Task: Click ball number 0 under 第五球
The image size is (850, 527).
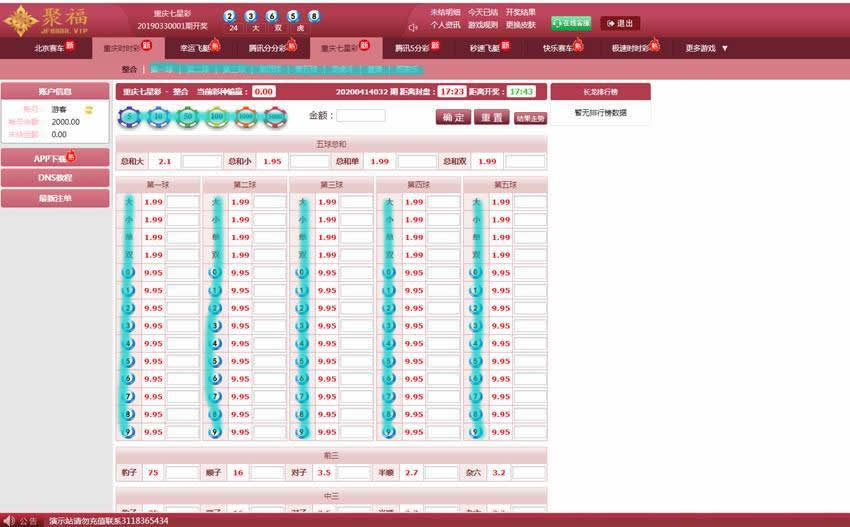Action: click(475, 272)
